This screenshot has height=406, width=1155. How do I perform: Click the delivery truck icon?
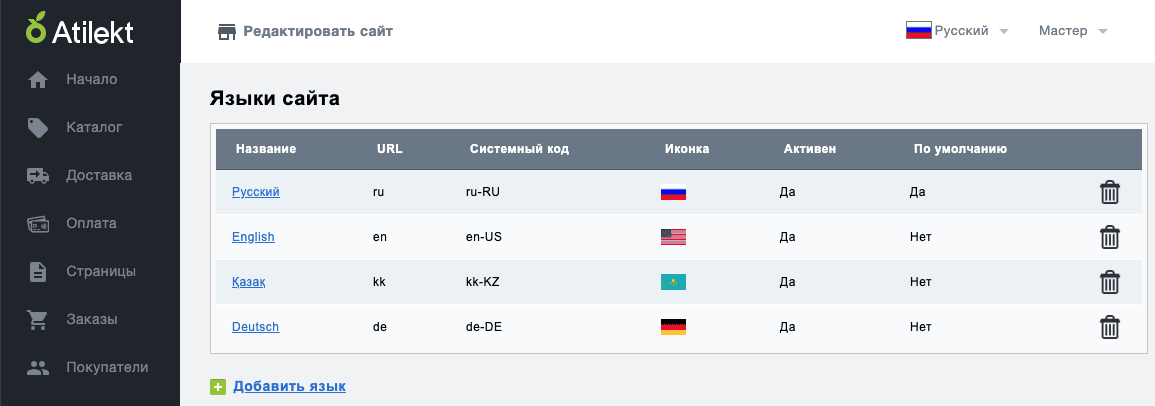click(x=38, y=175)
